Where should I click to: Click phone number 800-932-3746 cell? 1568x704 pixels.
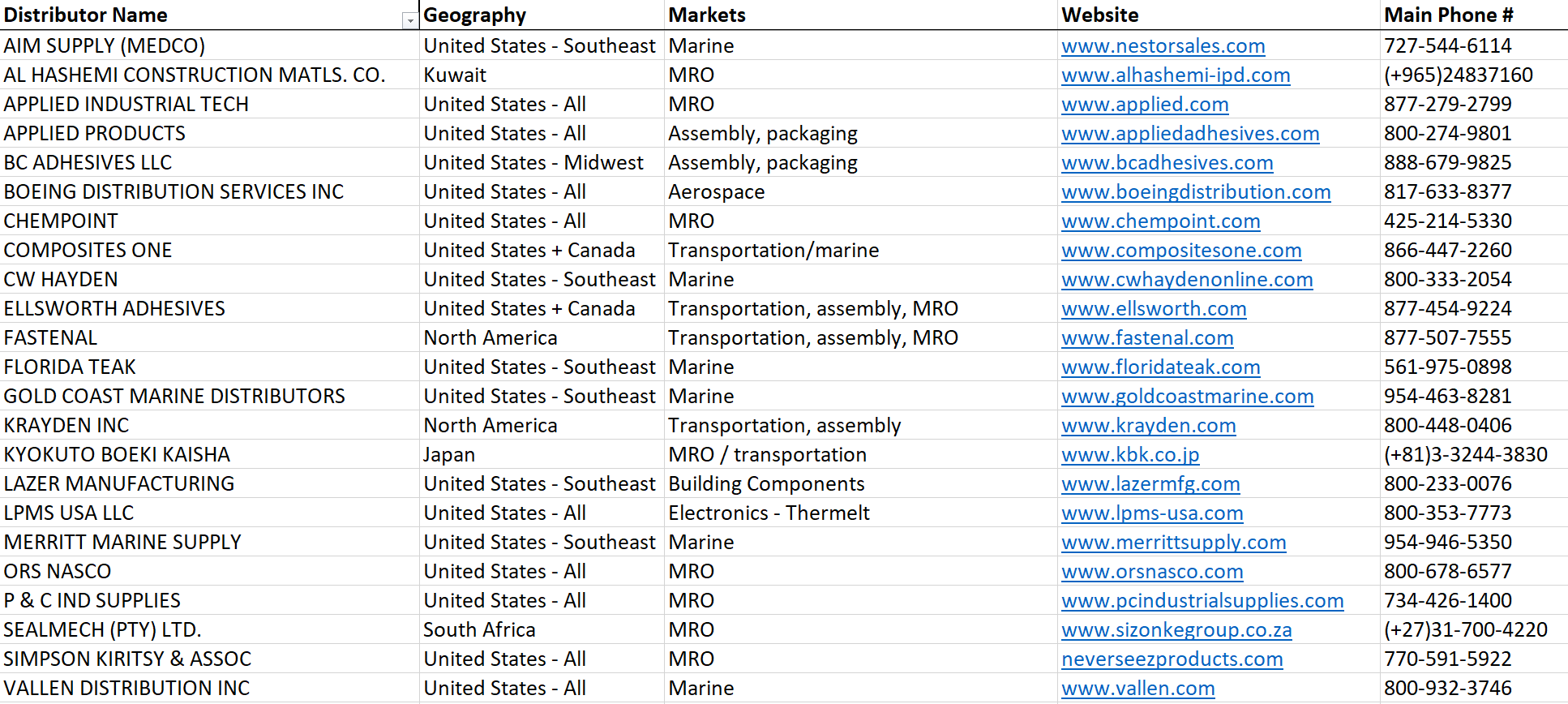pos(1447,689)
